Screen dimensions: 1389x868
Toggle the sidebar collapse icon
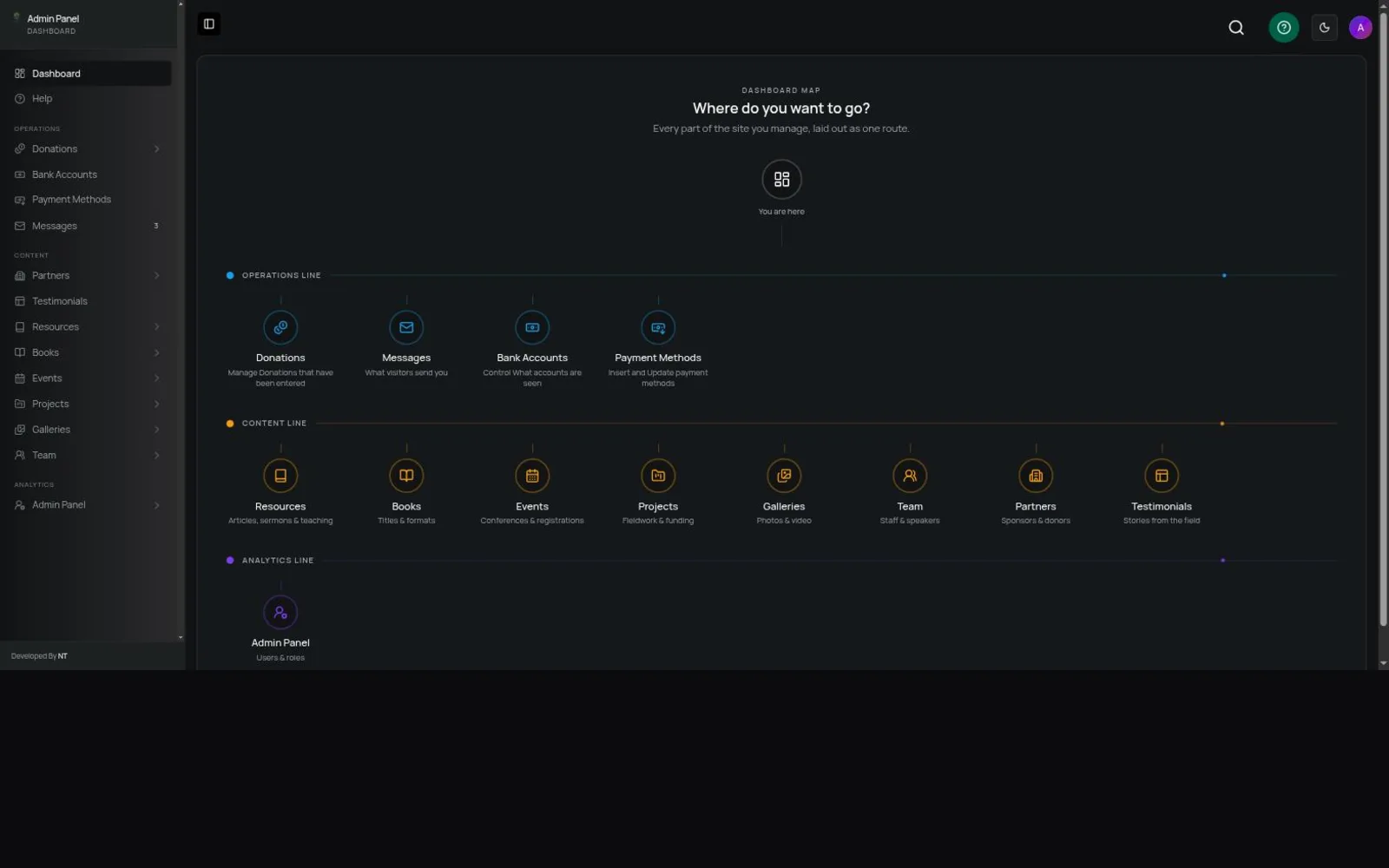click(x=208, y=24)
